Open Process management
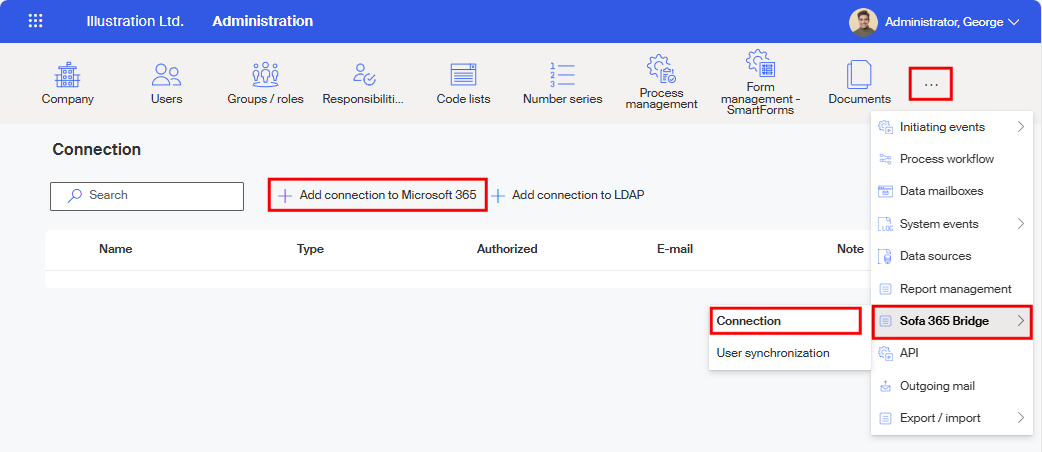 660,82
